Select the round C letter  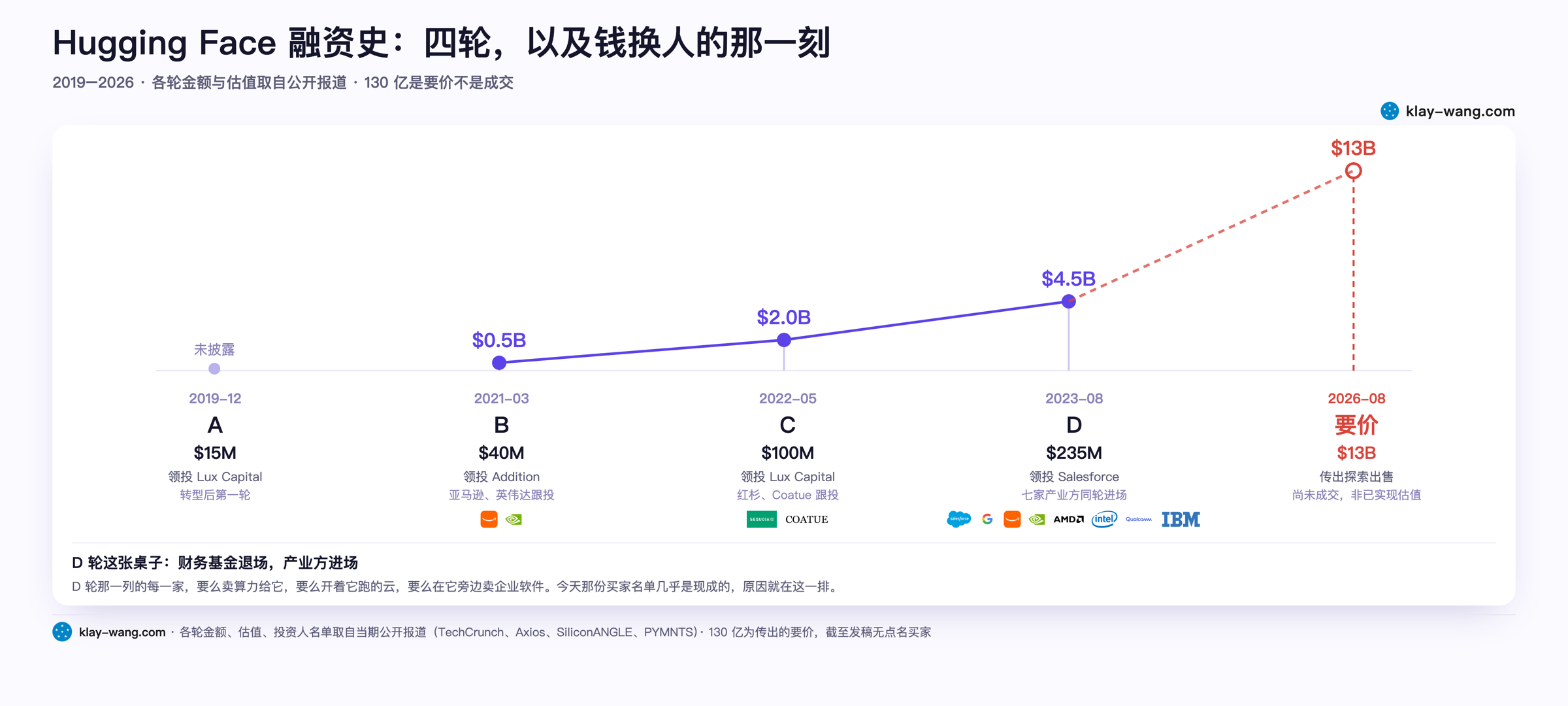pos(787,426)
